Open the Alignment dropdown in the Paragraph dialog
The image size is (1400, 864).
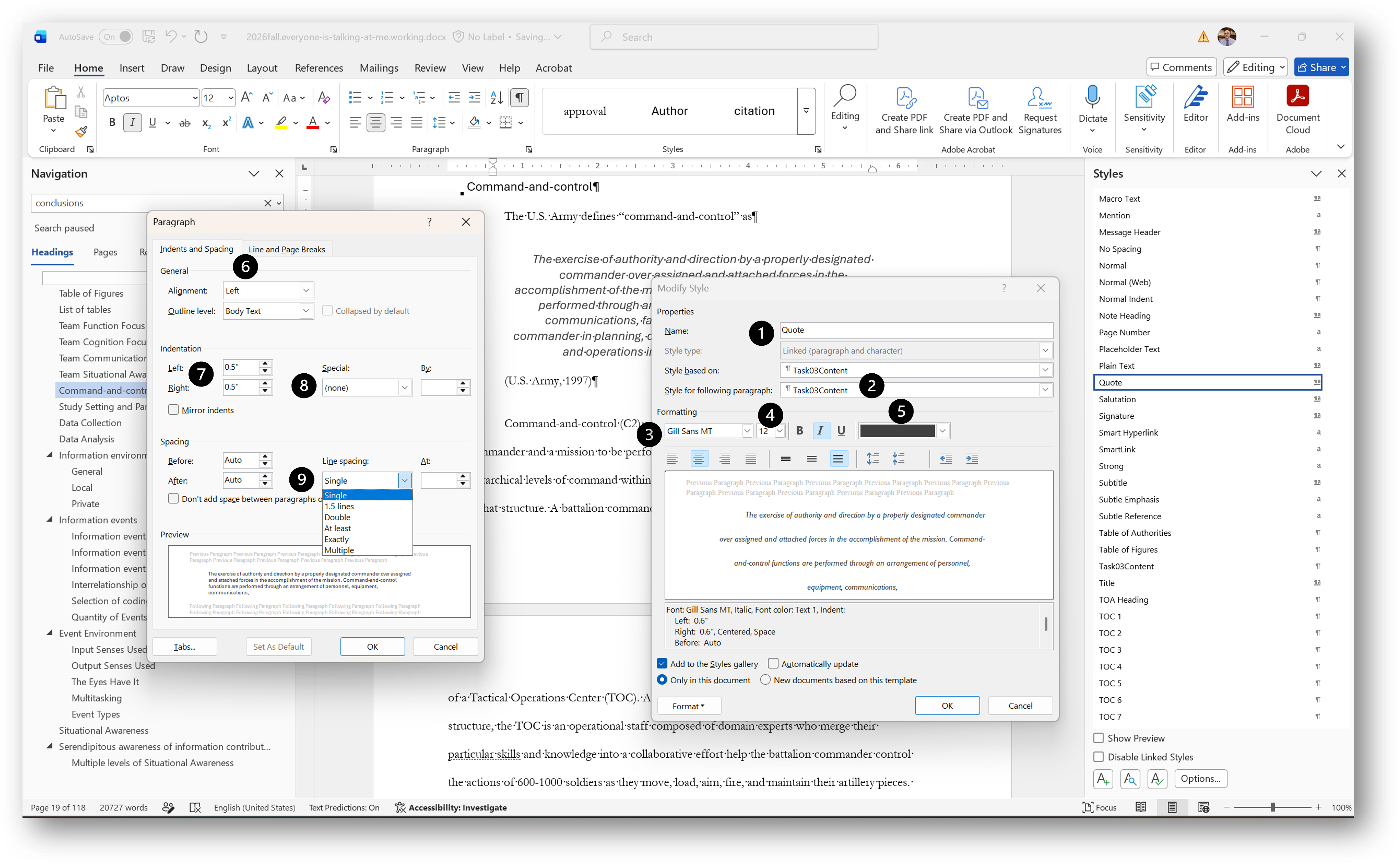pos(306,290)
